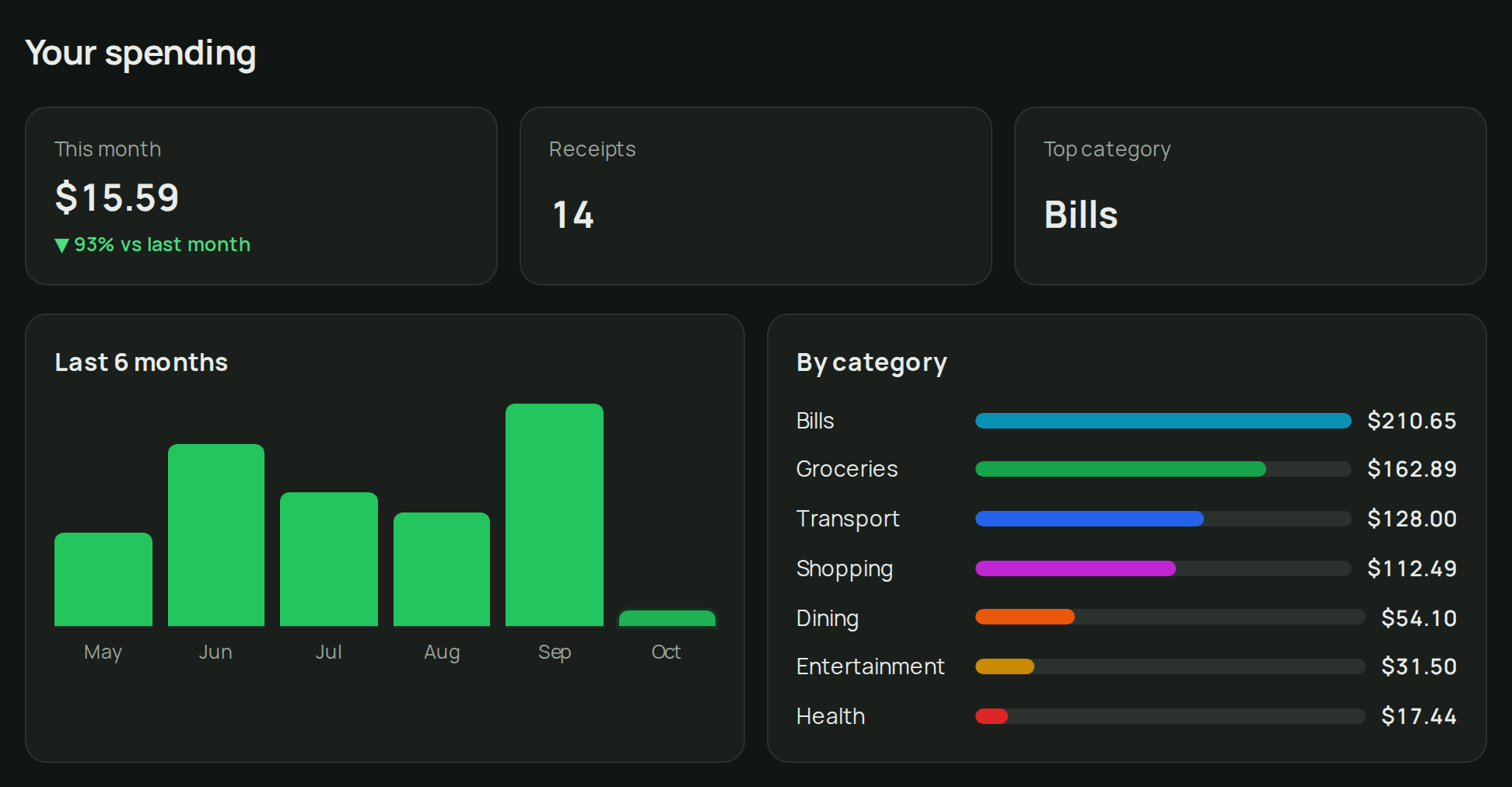Click the Jul spending bar
1512x787 pixels.
point(329,559)
